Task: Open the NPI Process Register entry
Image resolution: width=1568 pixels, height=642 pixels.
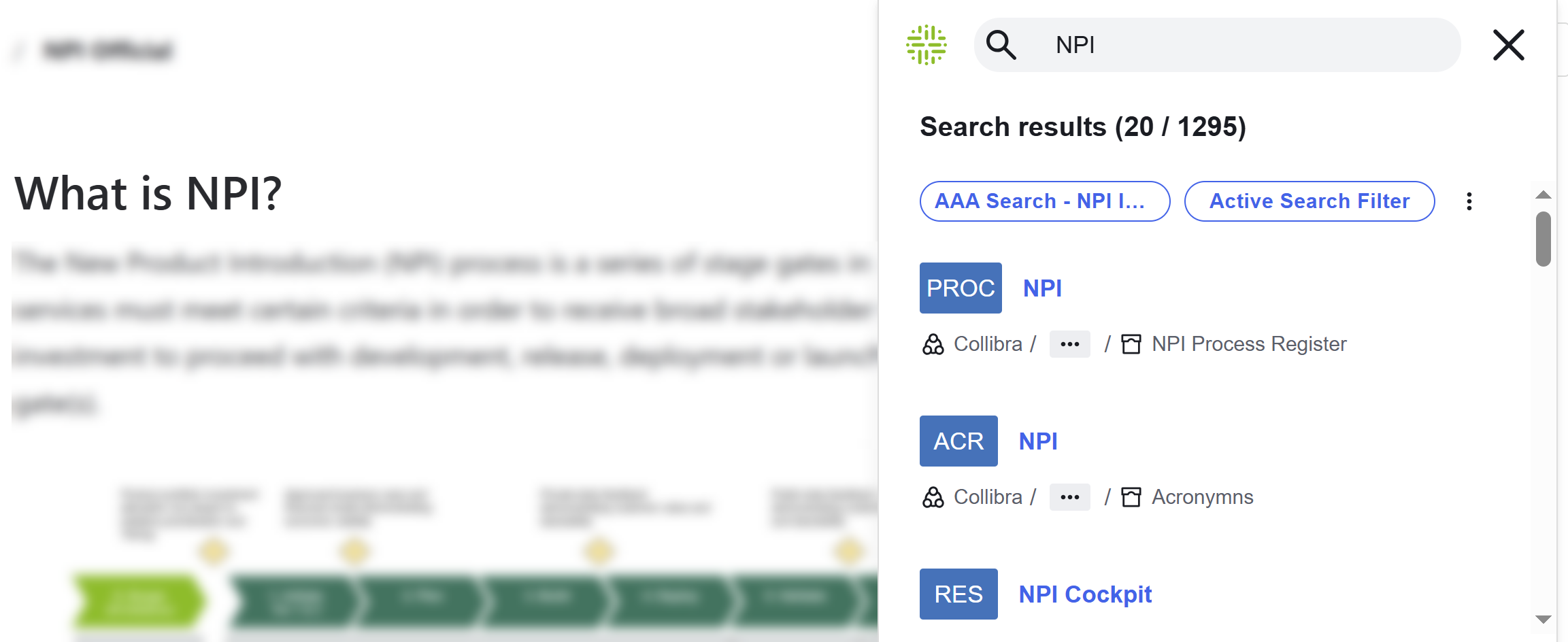Action: [1248, 343]
